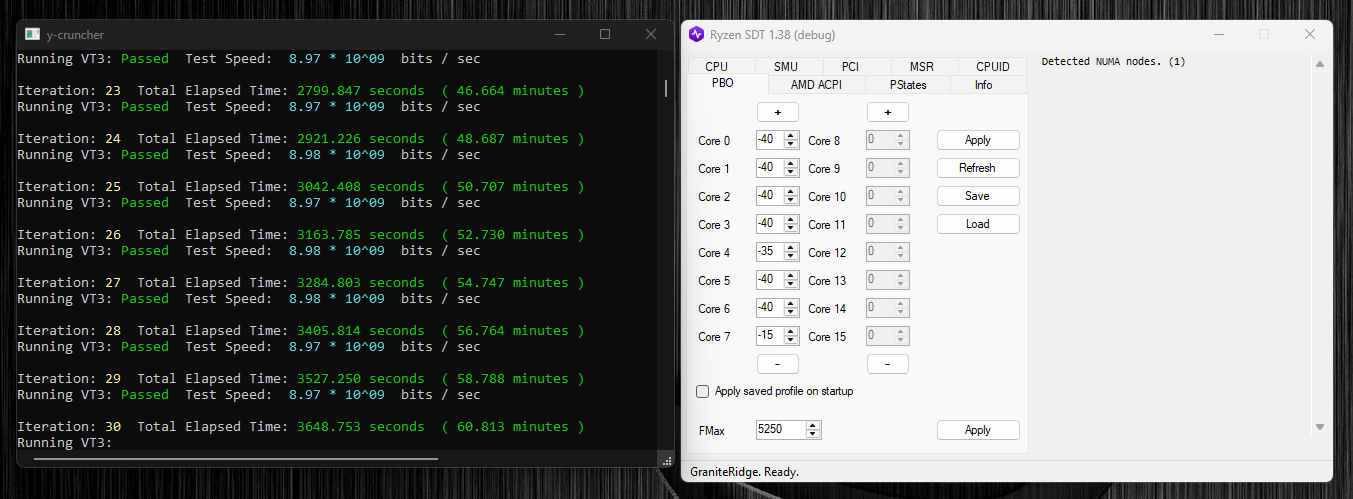Image resolution: width=1353 pixels, height=499 pixels.
Task: Save the PBO profile
Action: 978,196
